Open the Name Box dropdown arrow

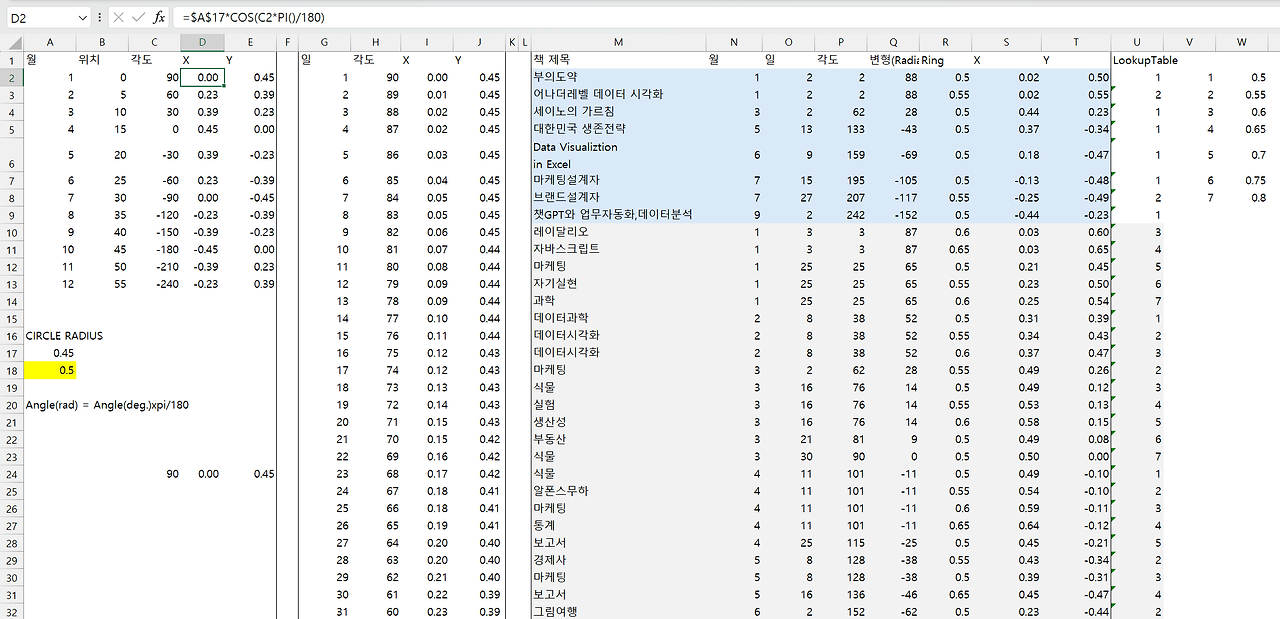[x=82, y=17]
